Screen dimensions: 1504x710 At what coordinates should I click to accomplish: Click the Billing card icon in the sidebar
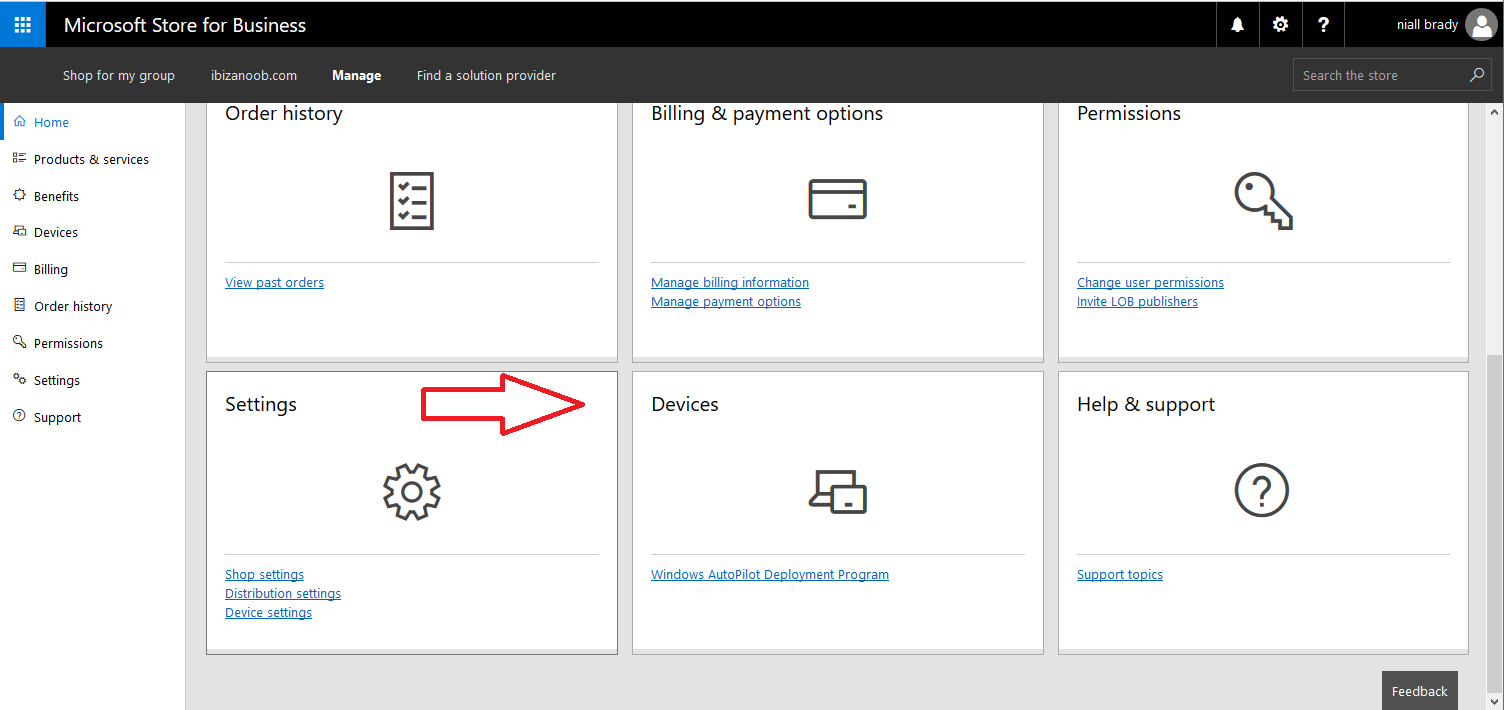click(20, 268)
